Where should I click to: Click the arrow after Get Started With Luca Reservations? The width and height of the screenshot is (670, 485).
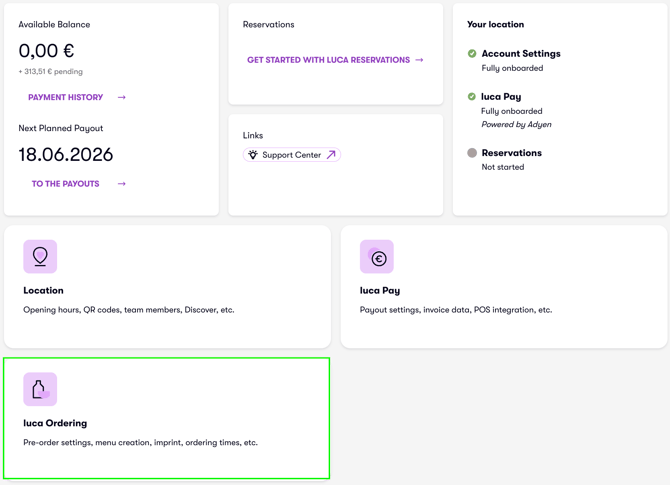[x=419, y=60]
